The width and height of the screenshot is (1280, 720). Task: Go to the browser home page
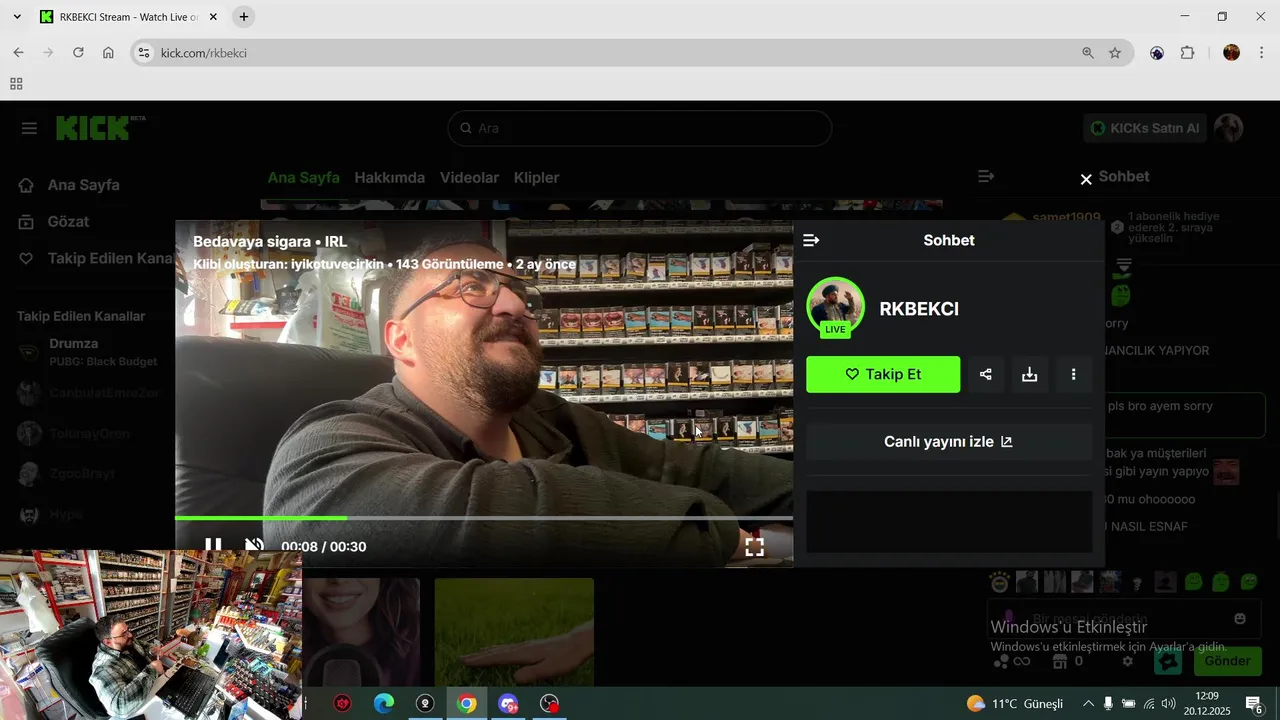click(x=108, y=53)
